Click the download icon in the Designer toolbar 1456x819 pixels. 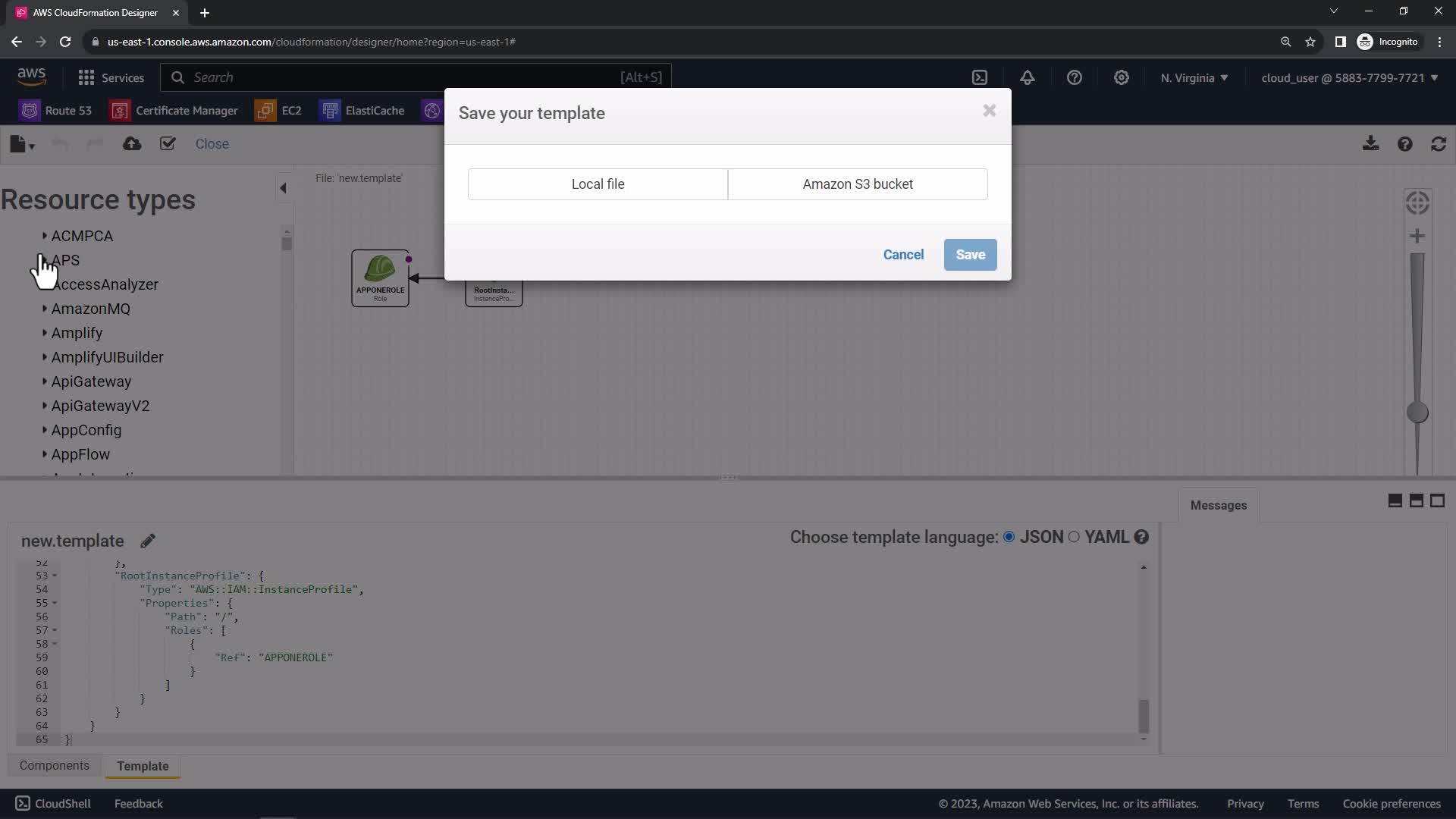pos(1370,143)
